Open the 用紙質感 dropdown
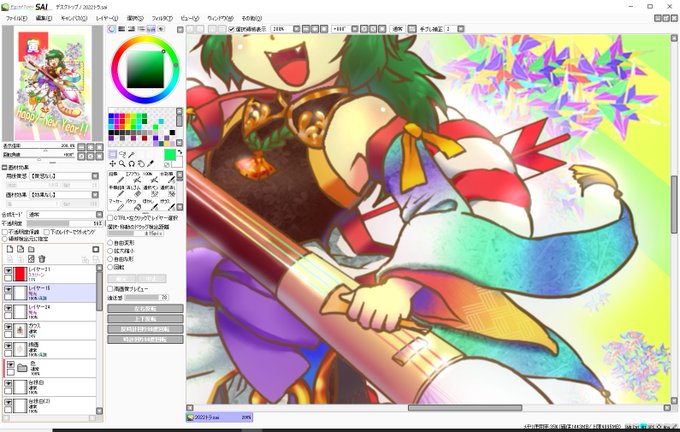The image size is (680, 432). (95, 176)
